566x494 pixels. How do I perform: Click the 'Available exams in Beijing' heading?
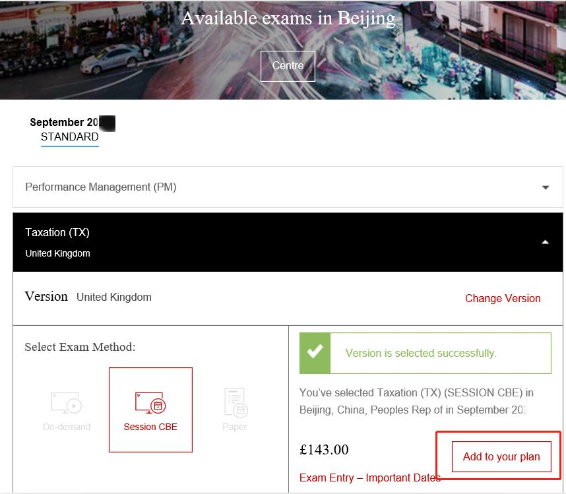point(288,18)
